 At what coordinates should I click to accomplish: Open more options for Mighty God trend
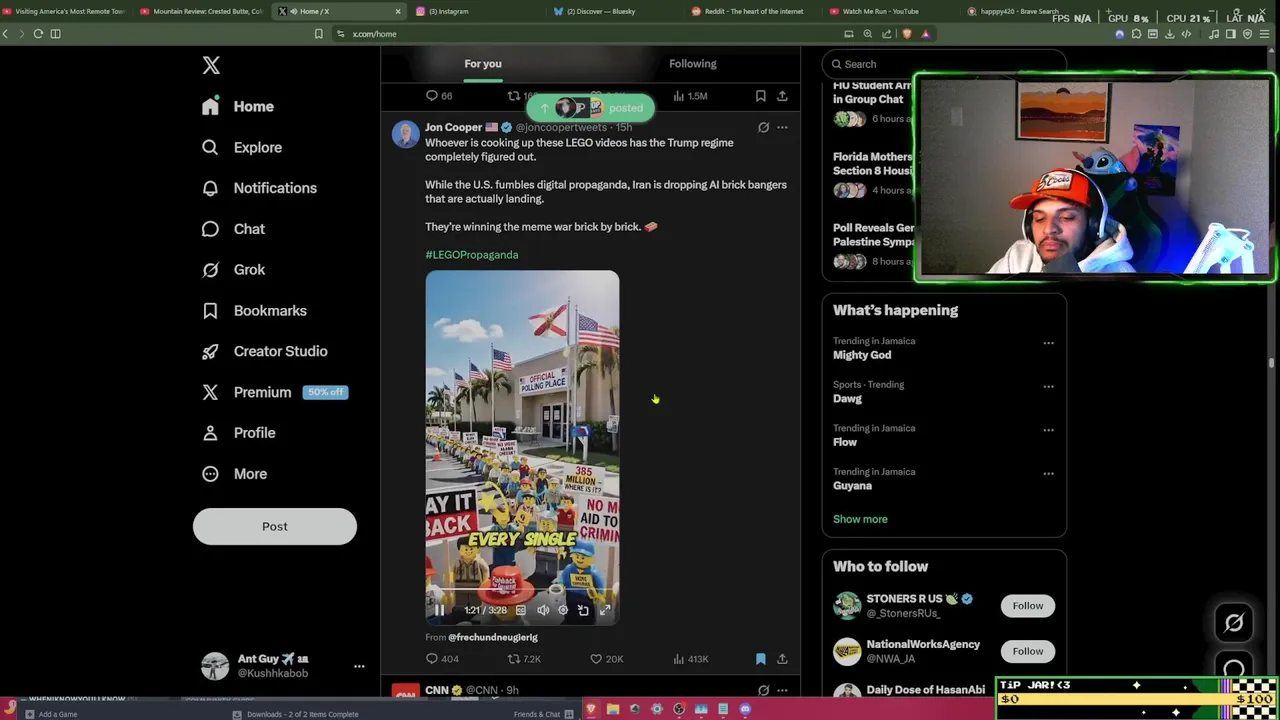click(x=1048, y=343)
